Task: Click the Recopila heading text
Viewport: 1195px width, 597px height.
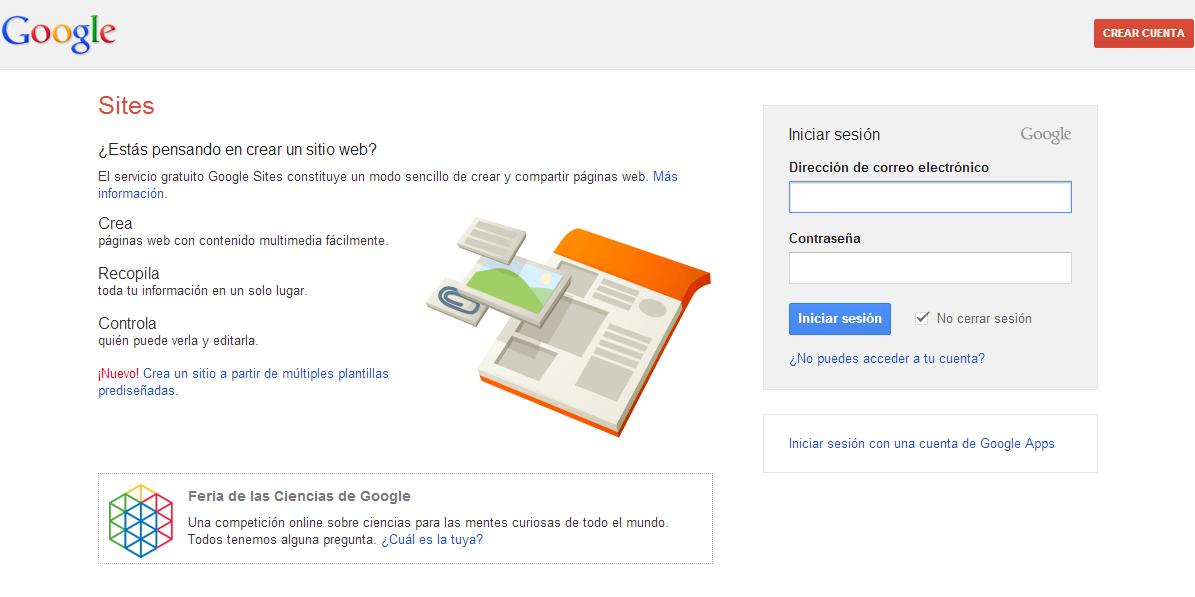Action: (129, 273)
